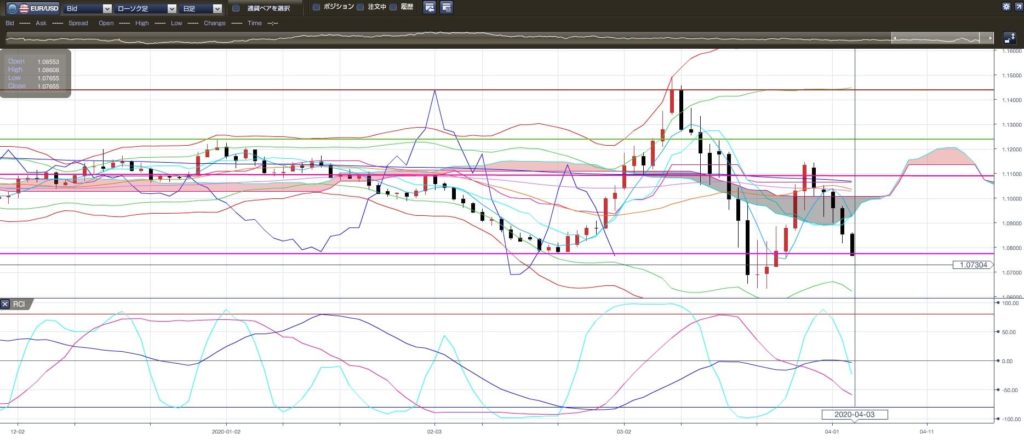
Task: Click the first chart layout icon beside 履歴
Action: [x=430, y=7]
